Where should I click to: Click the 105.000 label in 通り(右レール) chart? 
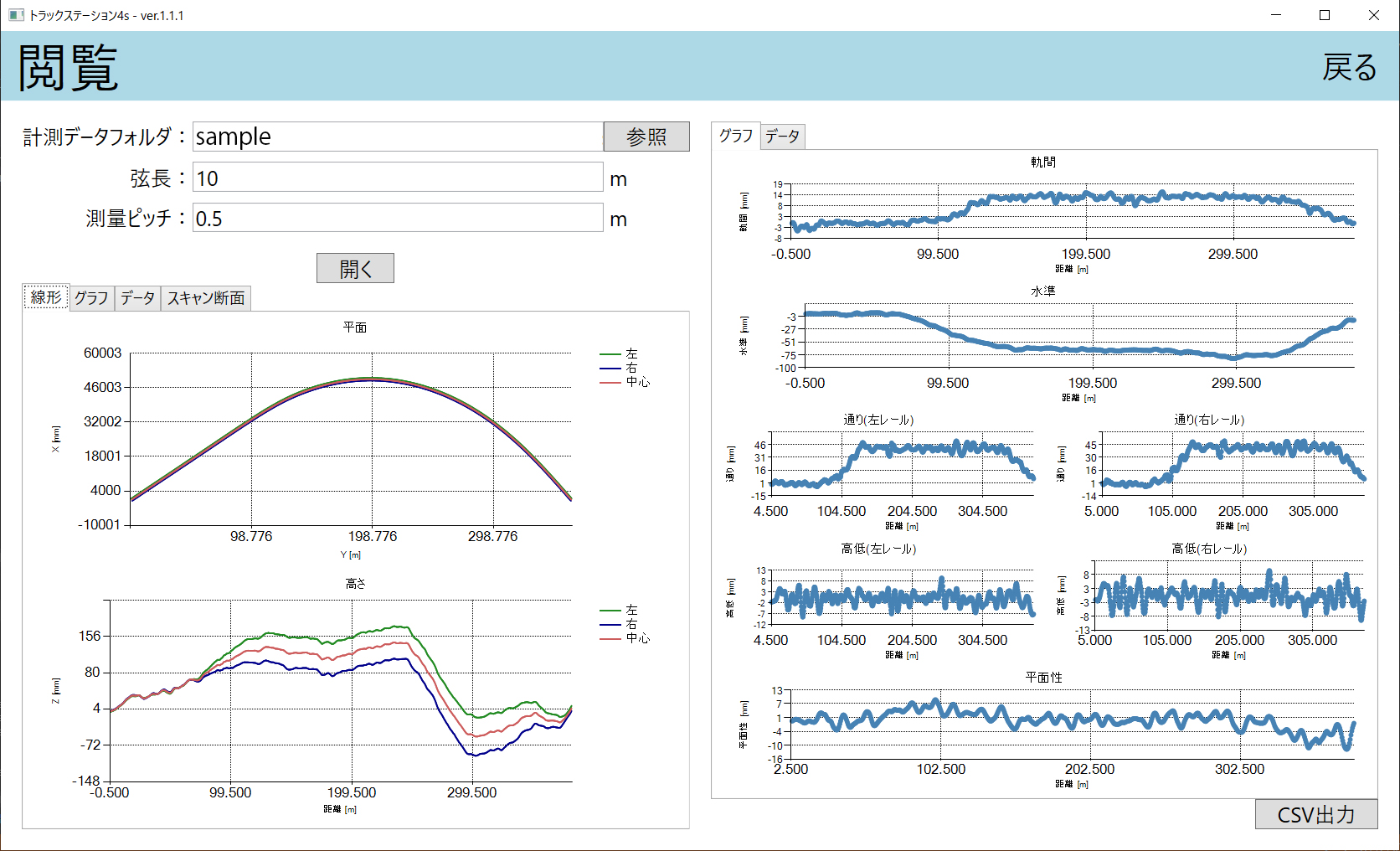[1171, 511]
